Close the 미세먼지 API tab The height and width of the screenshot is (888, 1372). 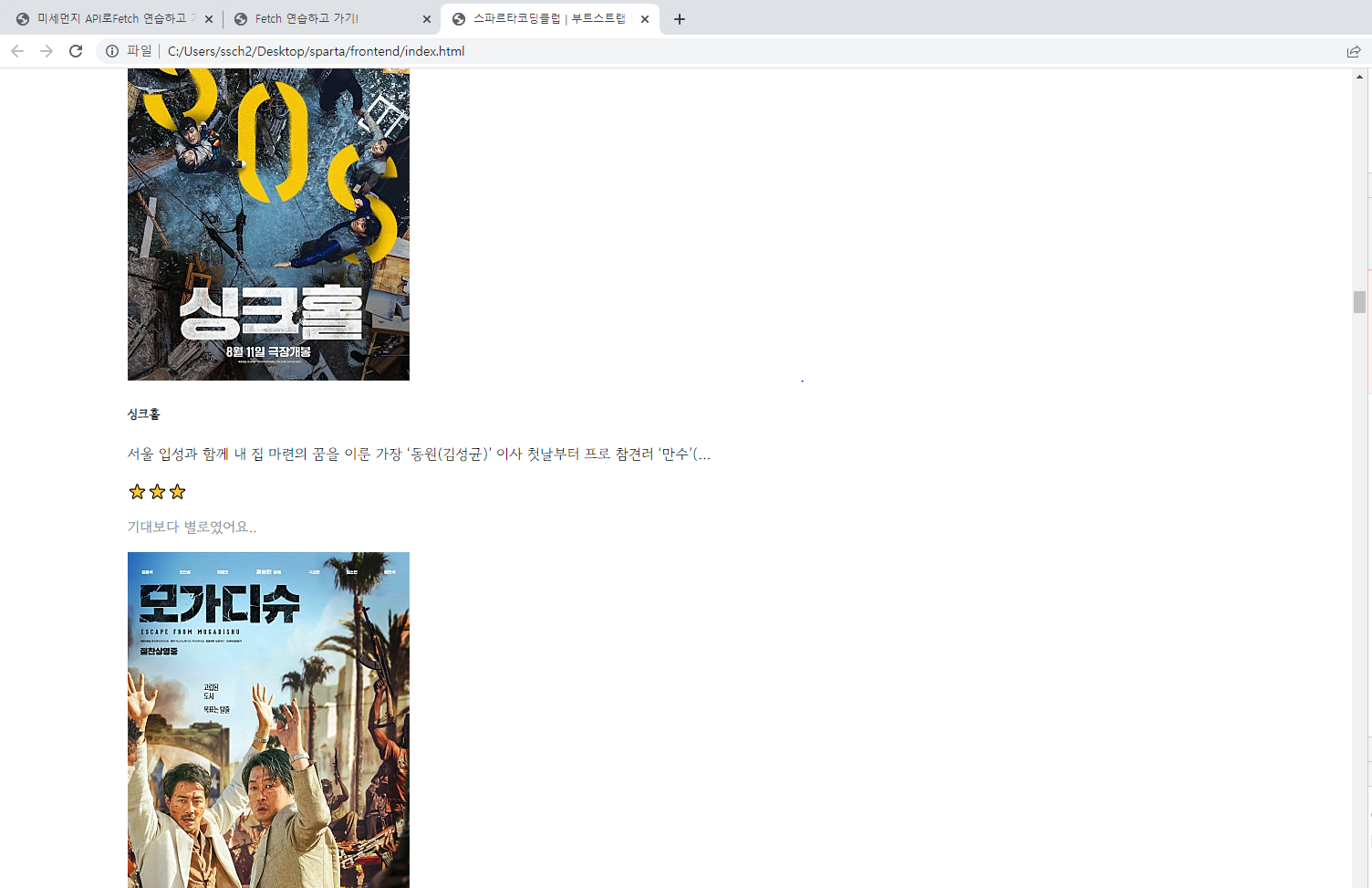(209, 19)
